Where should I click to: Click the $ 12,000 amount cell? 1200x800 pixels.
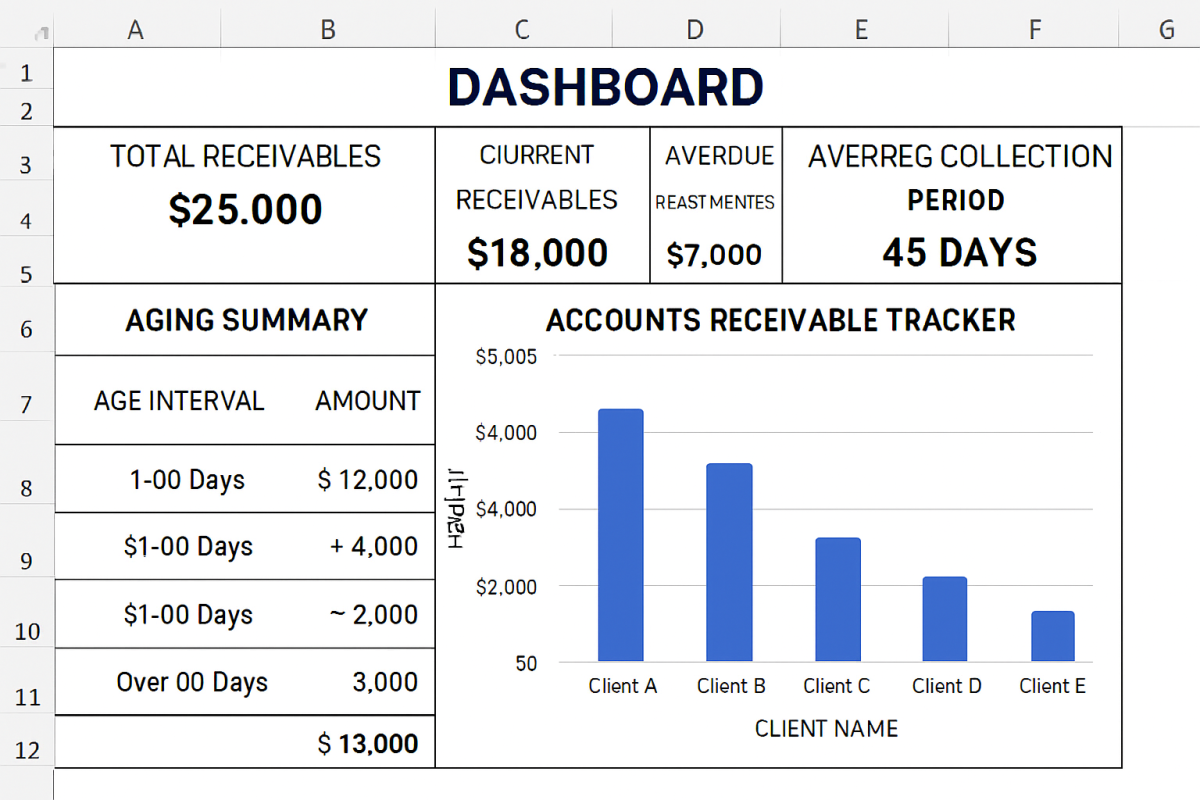[367, 480]
